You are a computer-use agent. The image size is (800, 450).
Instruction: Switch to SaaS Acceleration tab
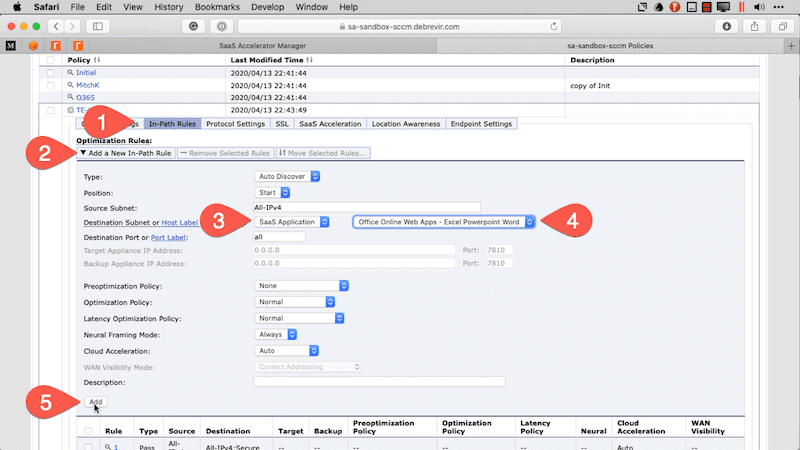[330, 124]
